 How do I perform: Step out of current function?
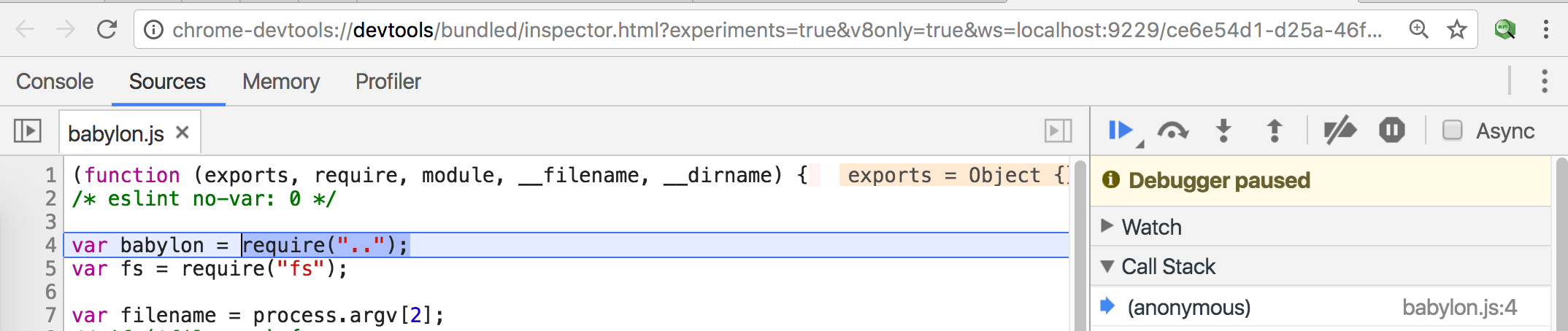pyautogui.click(x=1275, y=131)
